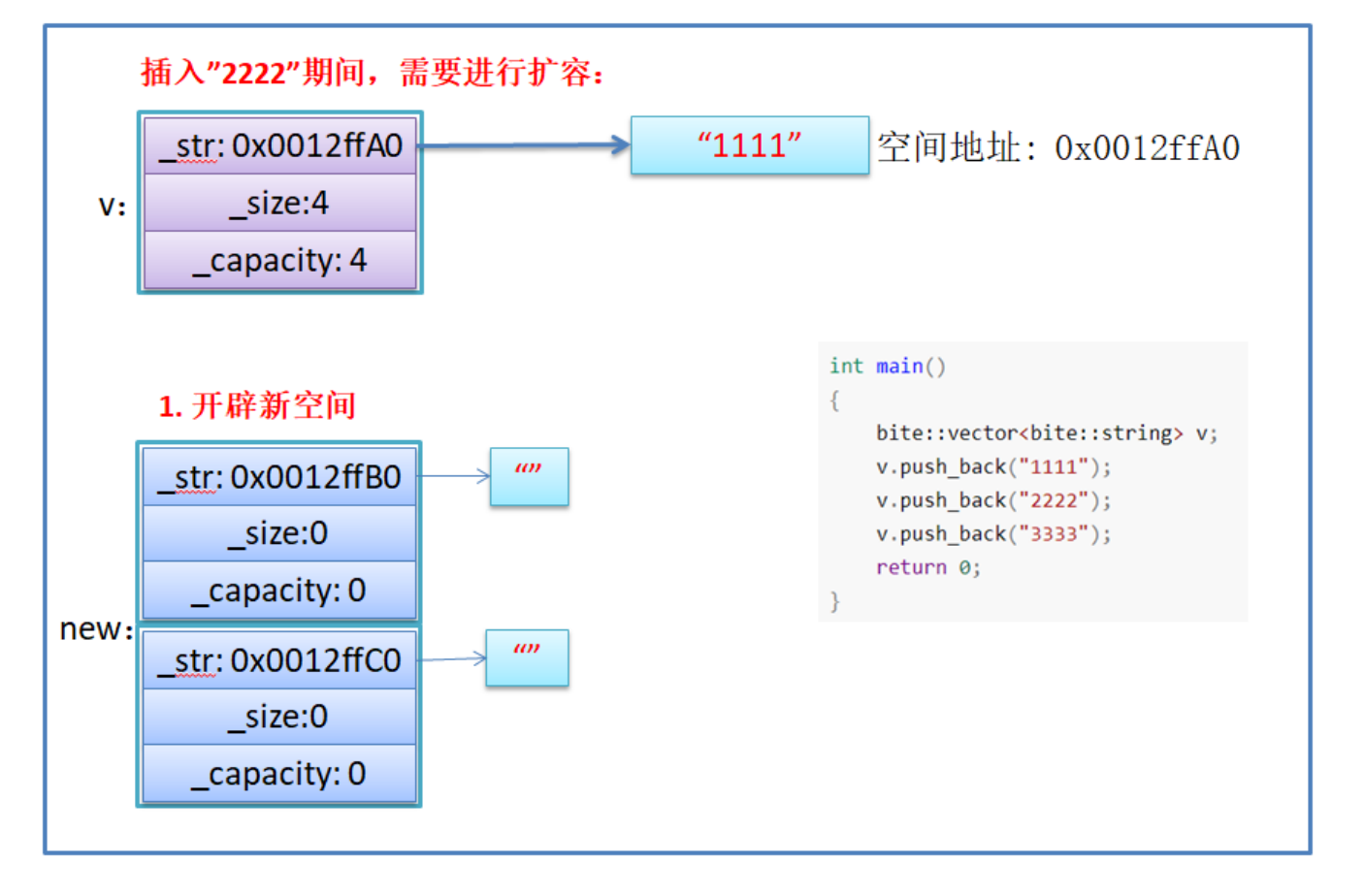Viewport: 1365px width, 896px height.
Task: Click the red heading 1. 开辟新空间
Action: (257, 405)
